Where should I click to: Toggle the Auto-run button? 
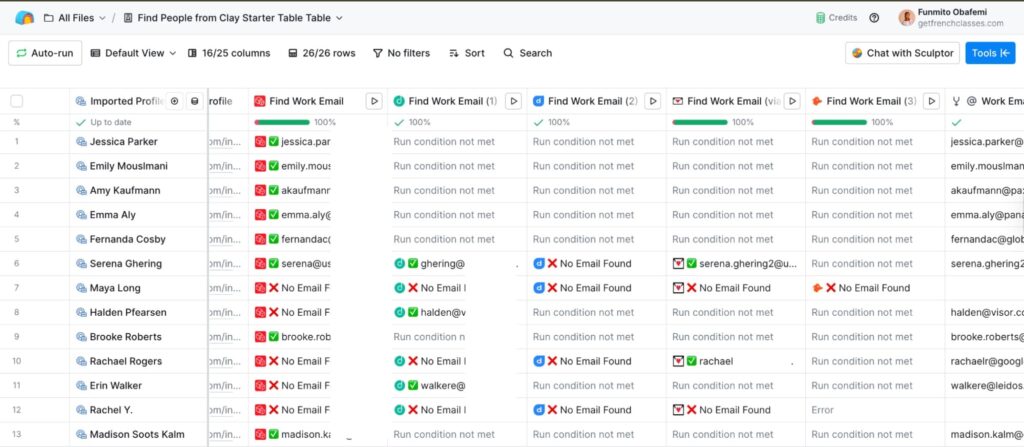[45, 53]
